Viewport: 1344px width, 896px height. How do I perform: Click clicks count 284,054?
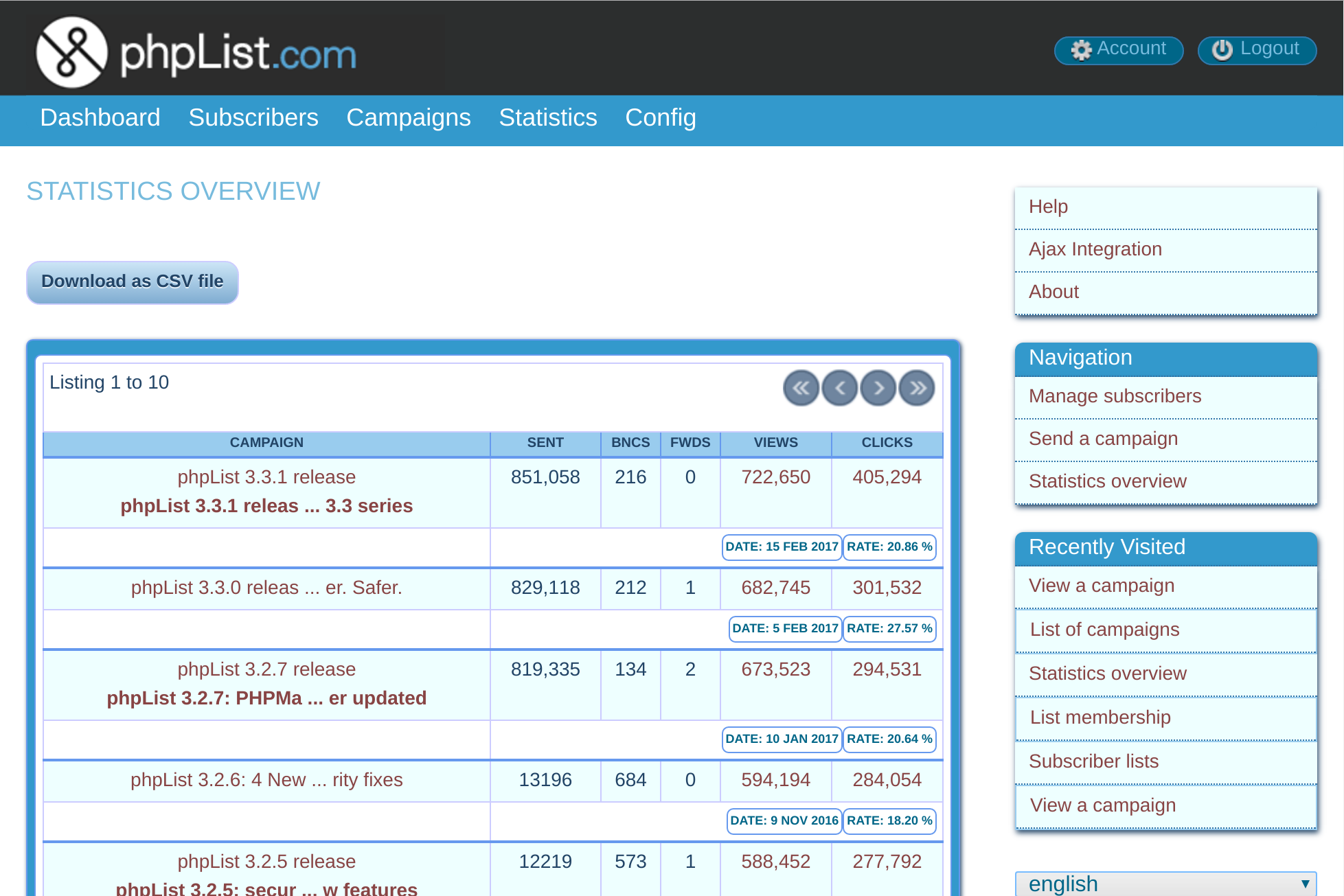[x=887, y=780]
